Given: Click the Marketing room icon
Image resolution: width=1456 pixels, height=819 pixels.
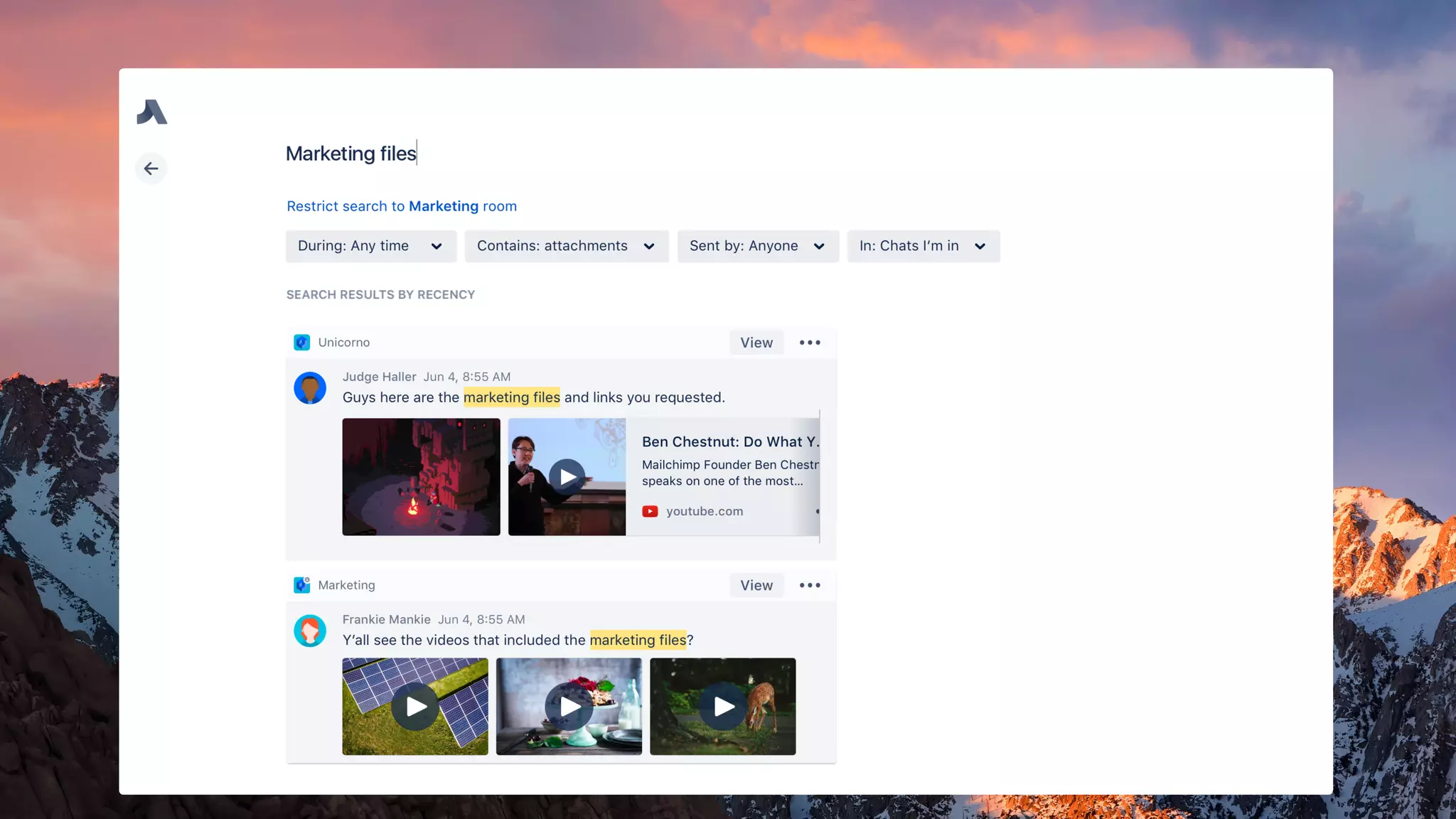Looking at the screenshot, I should tap(301, 585).
